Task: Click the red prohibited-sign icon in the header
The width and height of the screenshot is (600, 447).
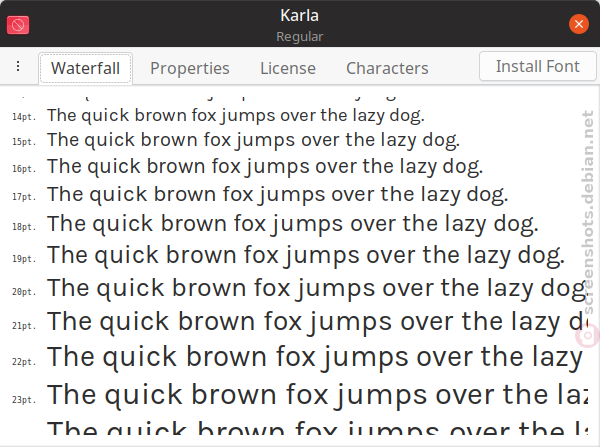Action: [18, 25]
